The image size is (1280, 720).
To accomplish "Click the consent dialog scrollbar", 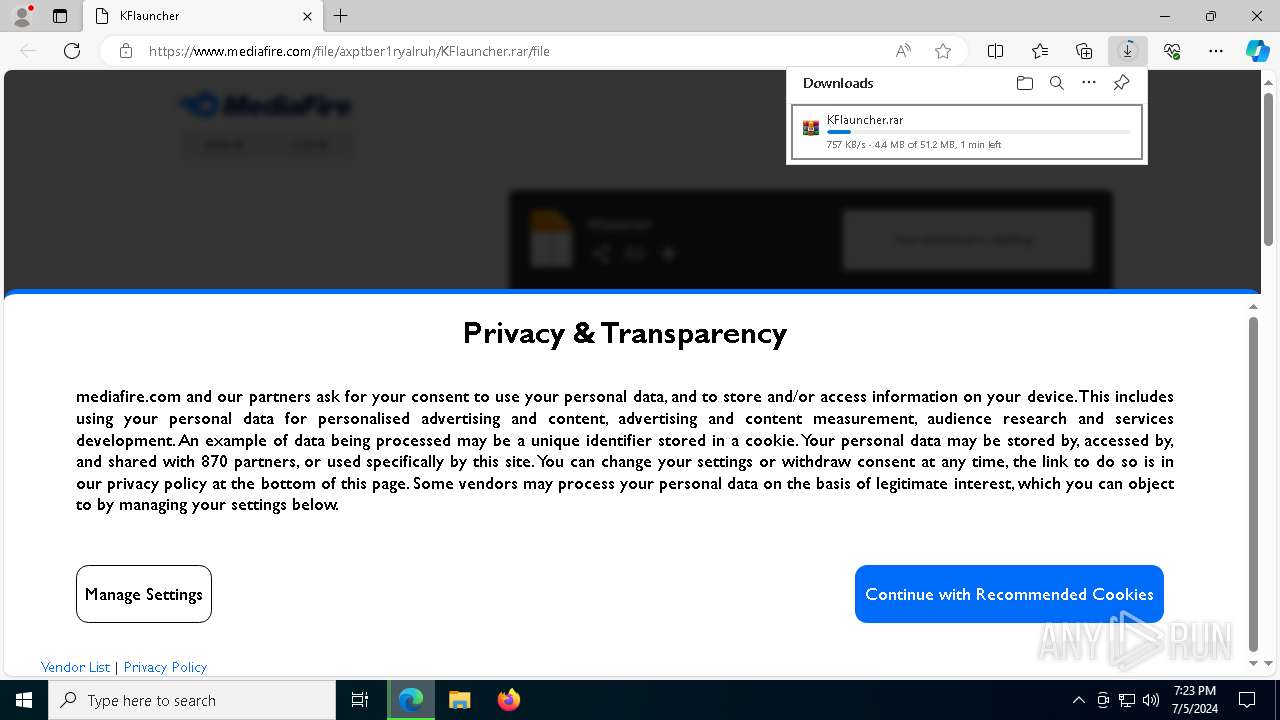I will [x=1253, y=485].
